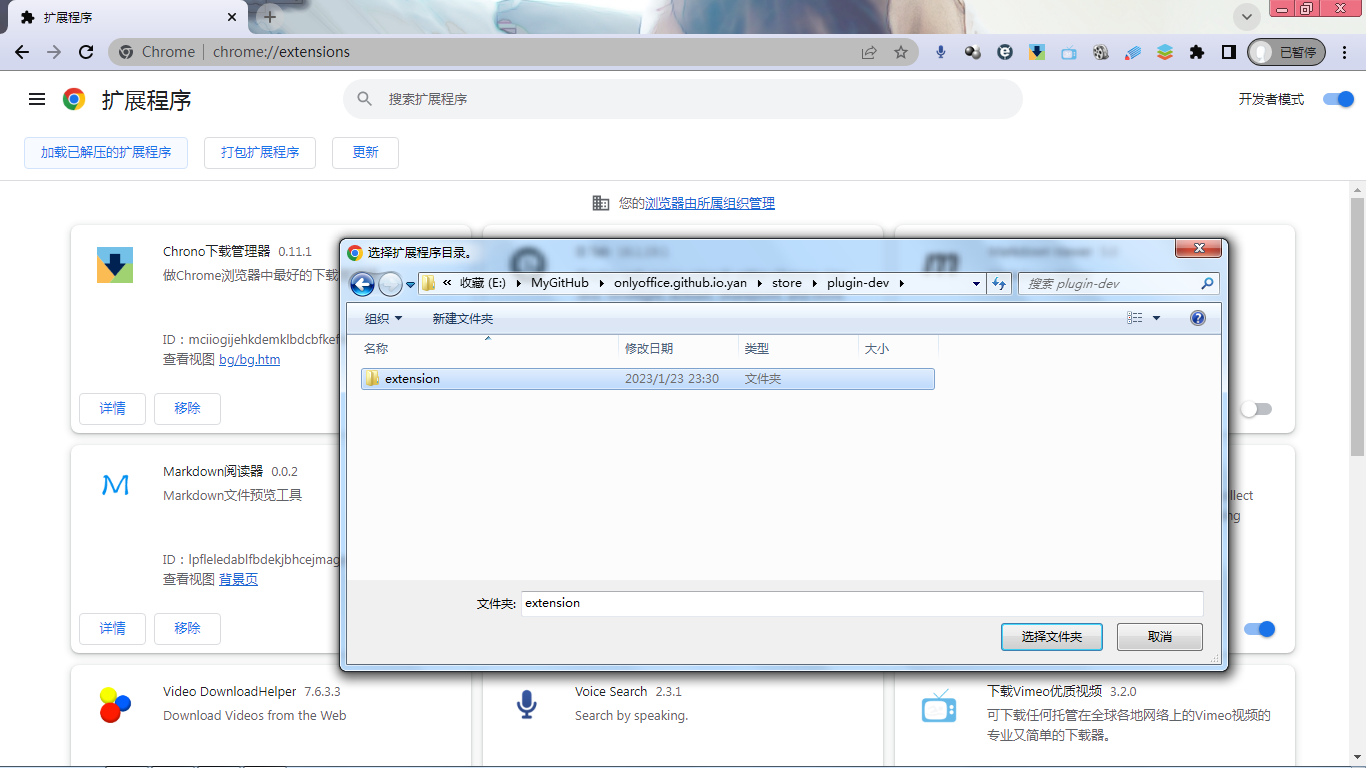Viewport: 1366px width, 768px height.
Task: Click the dialog's back navigation arrow
Action: point(362,284)
